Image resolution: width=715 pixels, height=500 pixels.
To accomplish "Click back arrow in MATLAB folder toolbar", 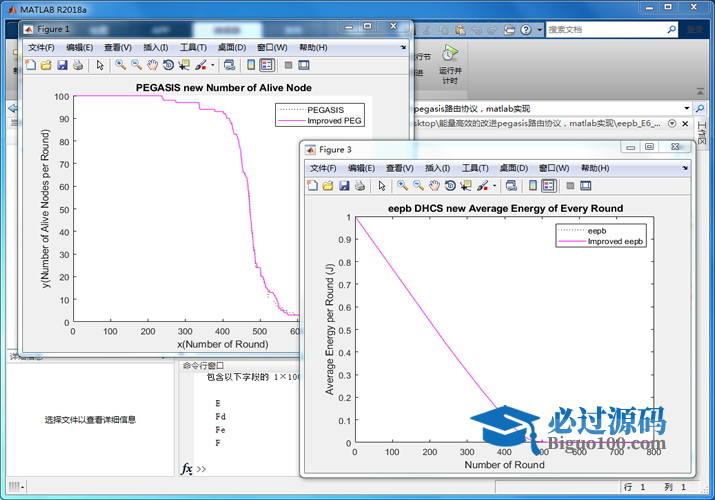I will [13, 108].
